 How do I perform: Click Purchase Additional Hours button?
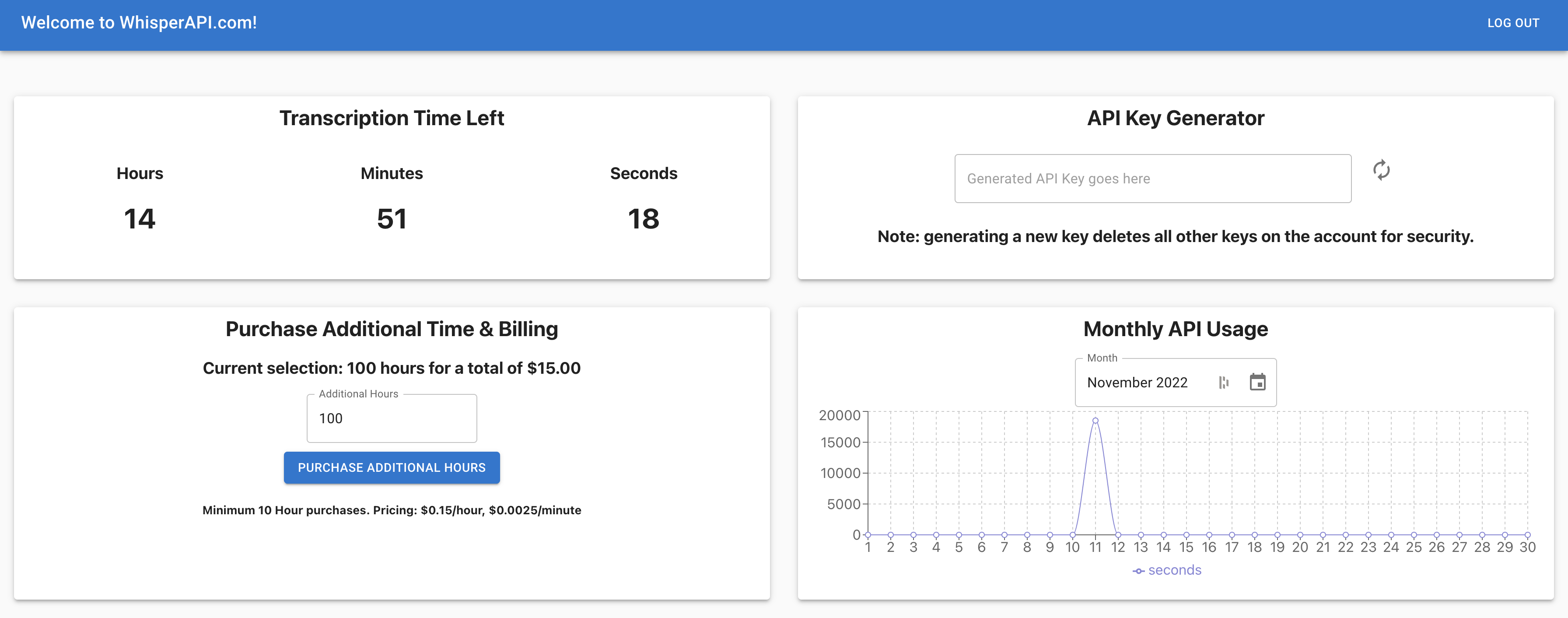(392, 467)
